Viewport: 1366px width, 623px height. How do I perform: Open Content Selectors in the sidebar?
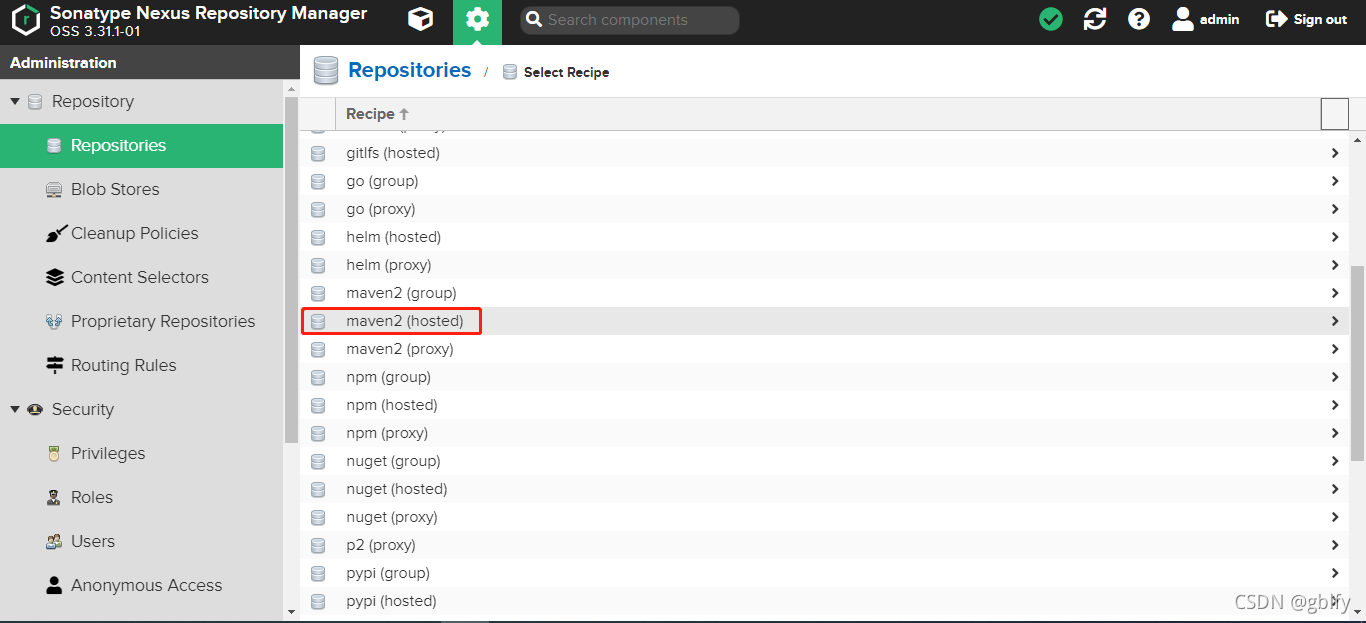(141, 278)
